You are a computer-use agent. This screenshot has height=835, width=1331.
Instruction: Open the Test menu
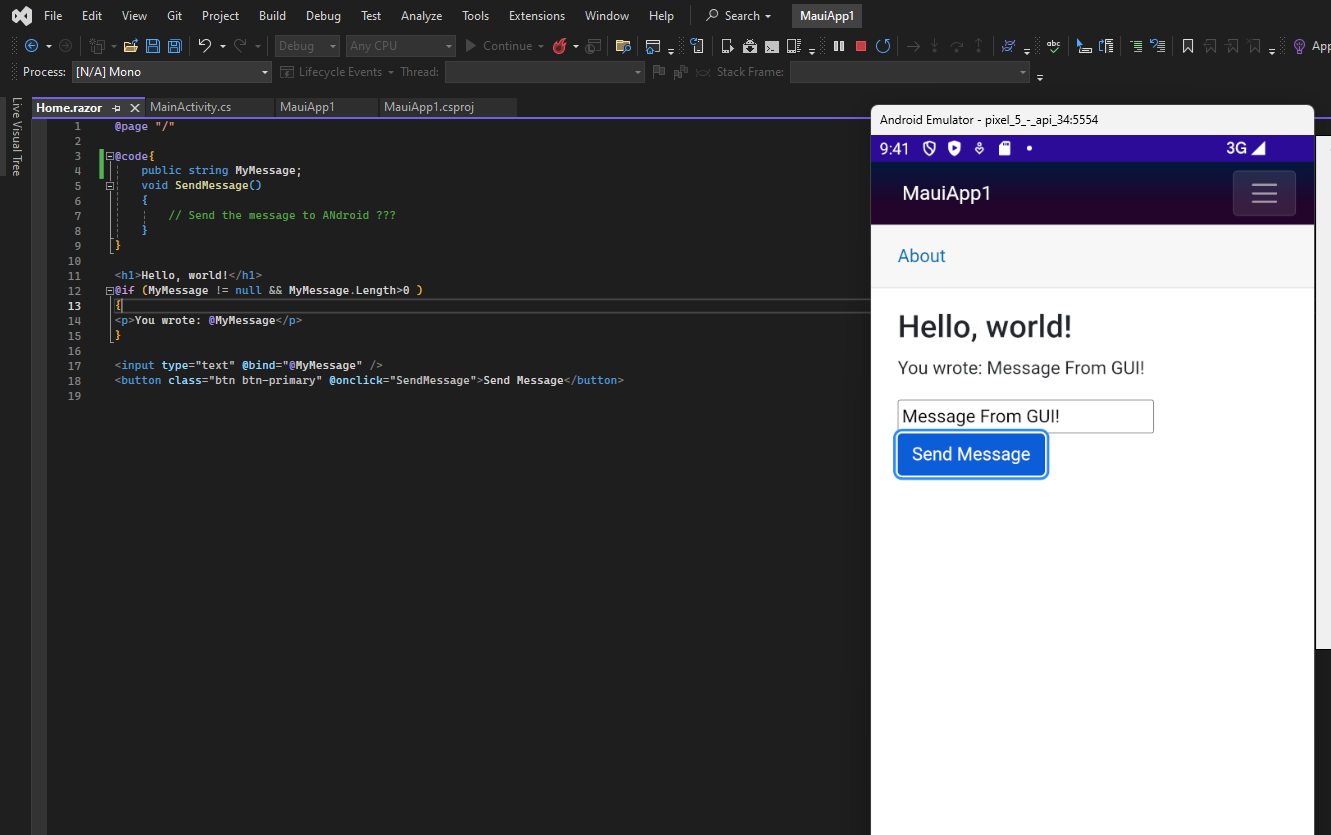[x=371, y=16]
